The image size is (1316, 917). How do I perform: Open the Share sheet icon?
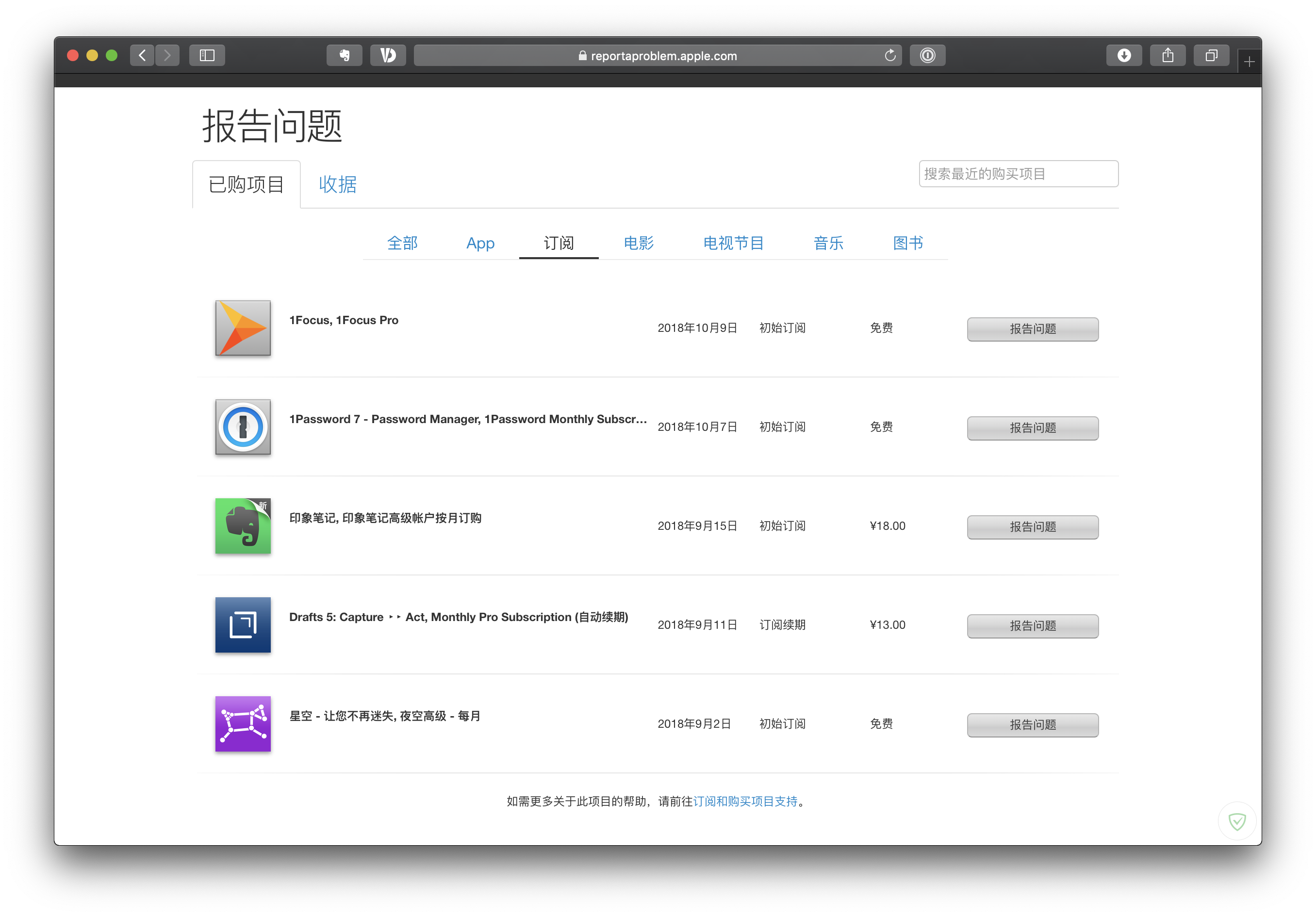(1168, 56)
